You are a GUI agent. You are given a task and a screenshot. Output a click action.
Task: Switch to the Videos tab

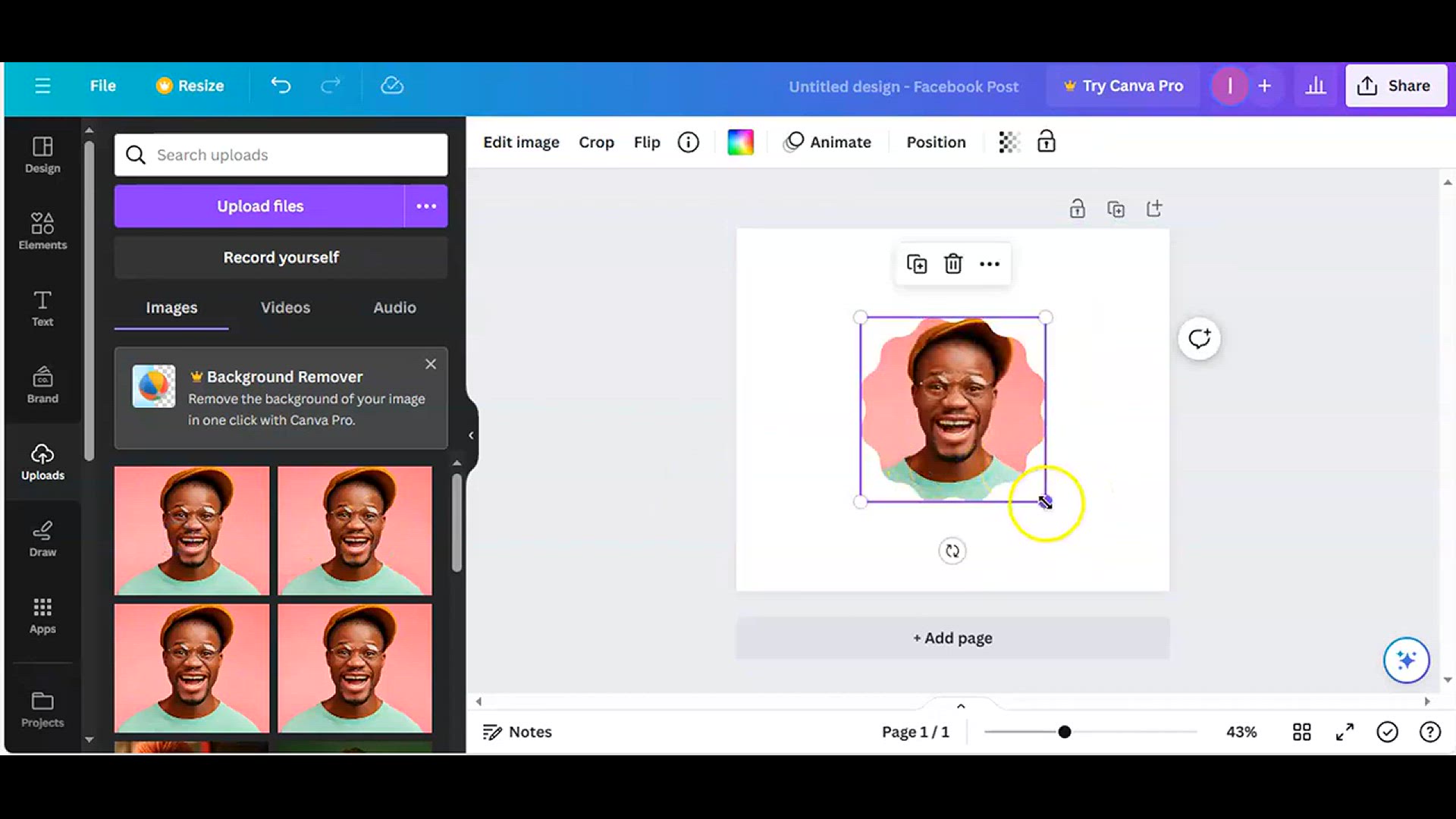click(285, 308)
